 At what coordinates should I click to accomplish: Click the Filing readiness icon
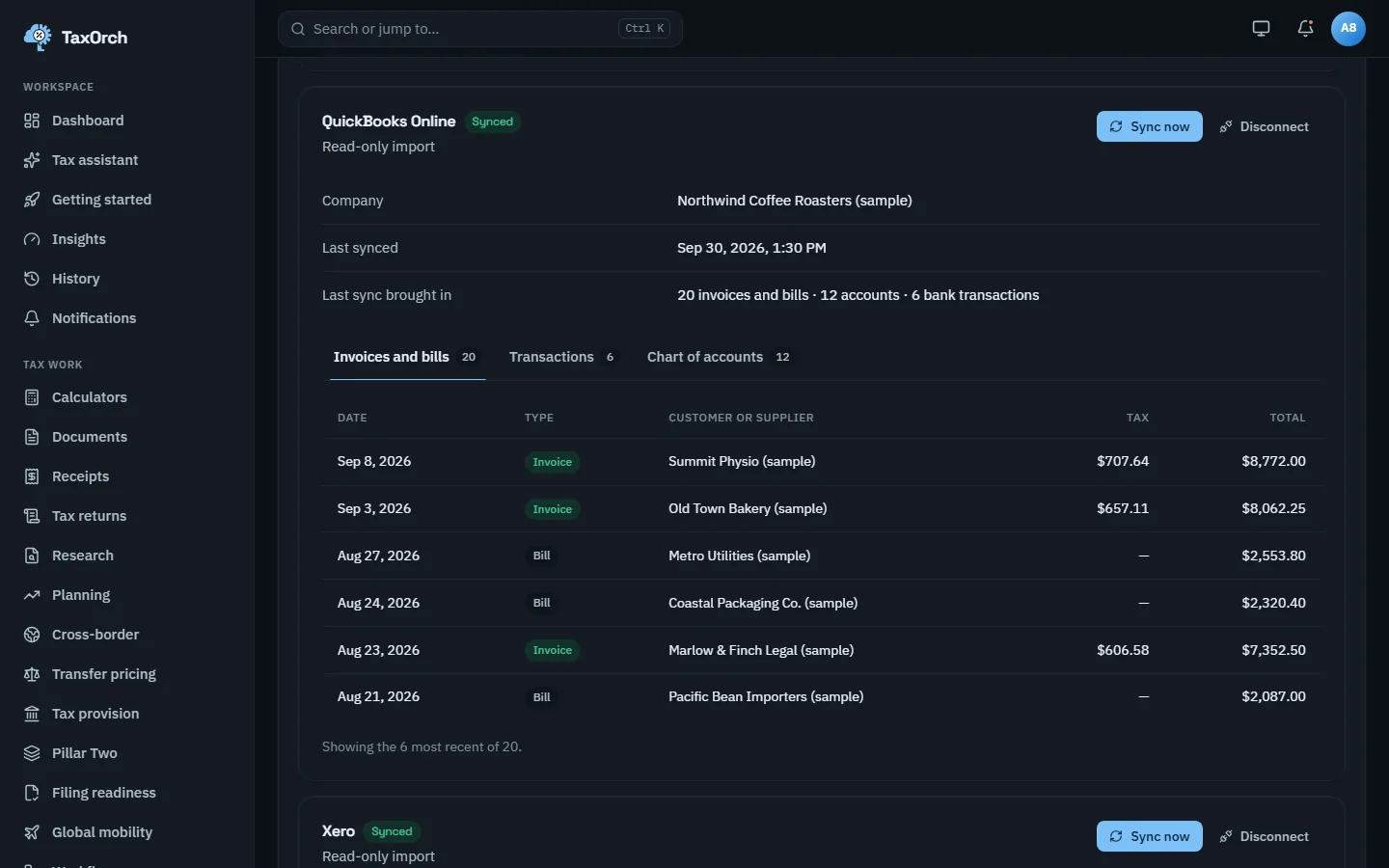[32, 793]
